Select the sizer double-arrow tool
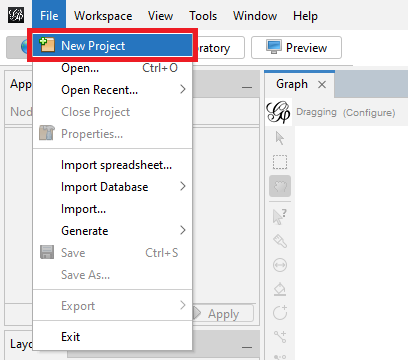 point(280,265)
